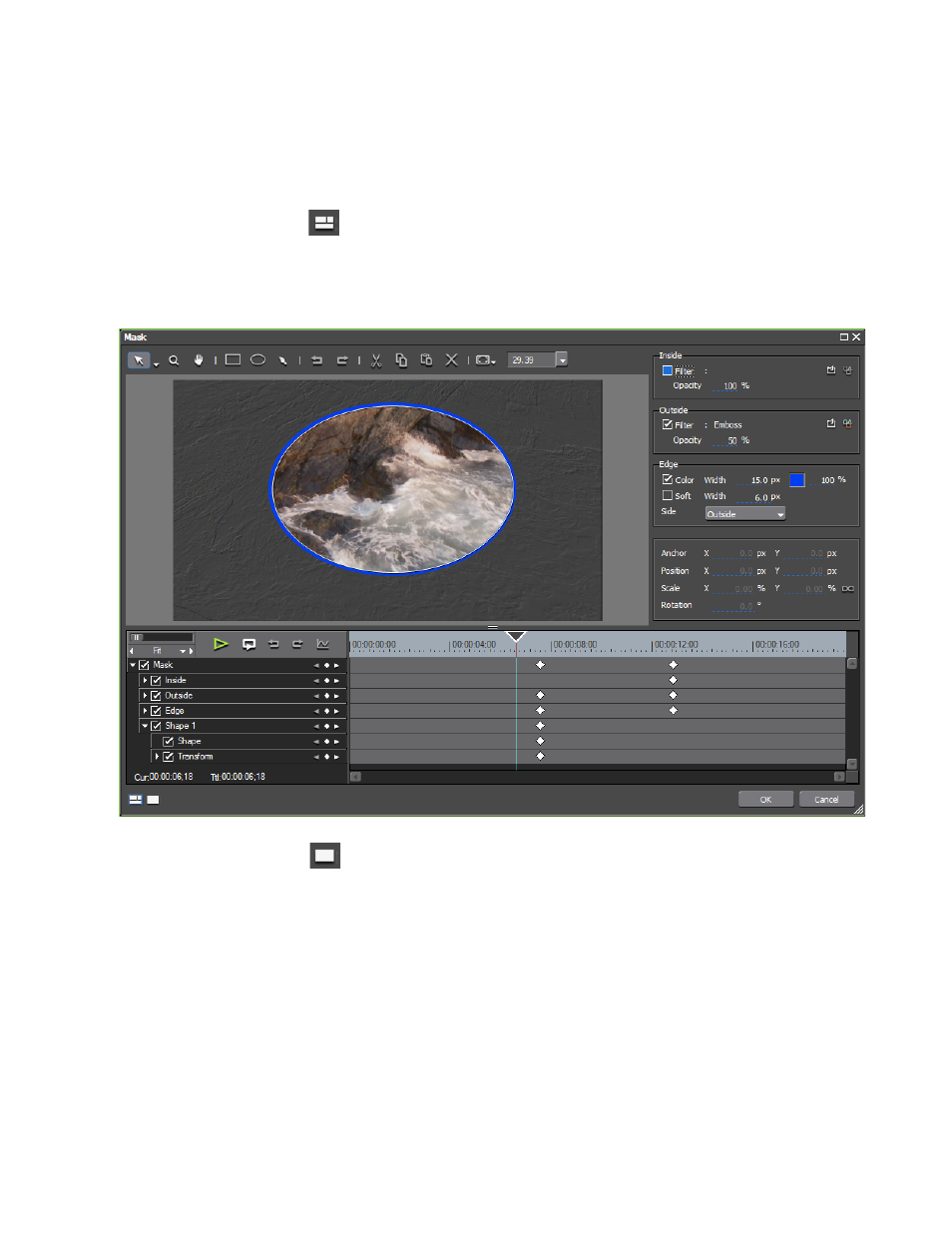Screen dimensions: 952x1233
Task: Toggle the keyframe graph view icon
Action: pos(322,644)
